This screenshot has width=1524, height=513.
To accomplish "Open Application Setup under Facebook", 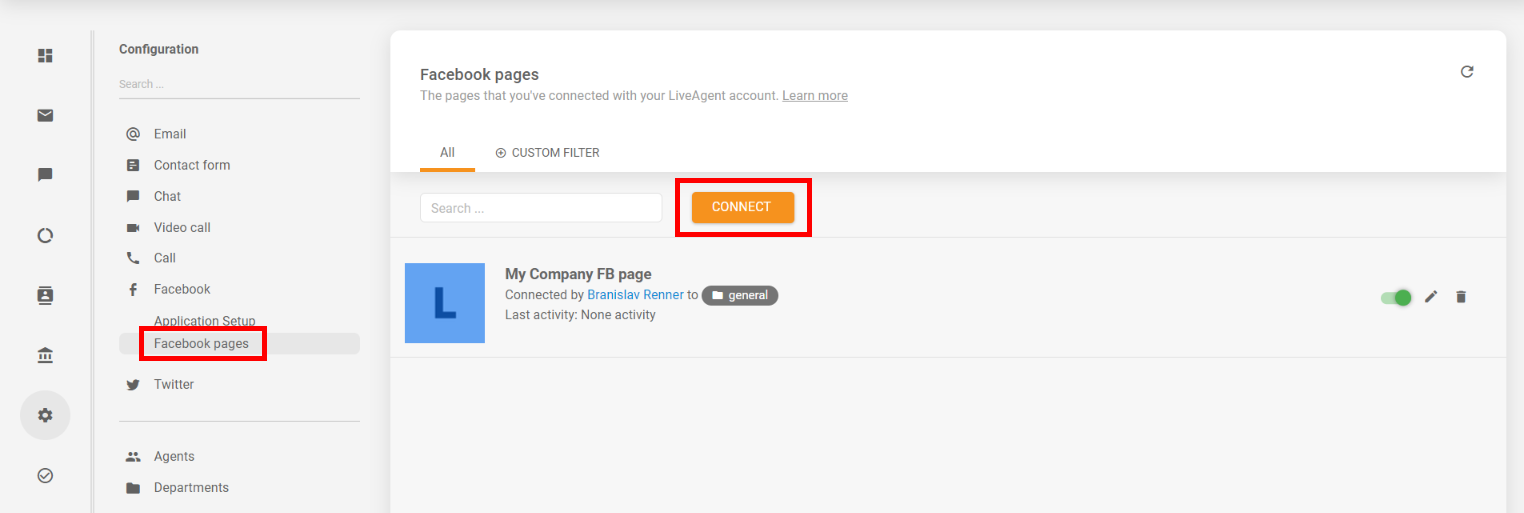I will [205, 321].
